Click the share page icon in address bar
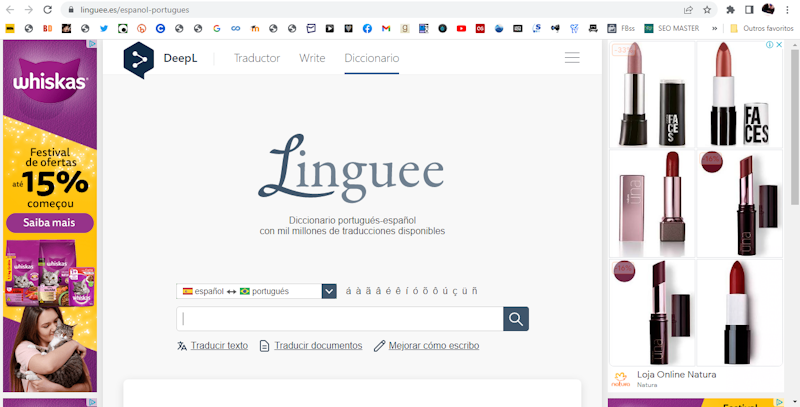Viewport: 800px width, 407px height. point(688,10)
